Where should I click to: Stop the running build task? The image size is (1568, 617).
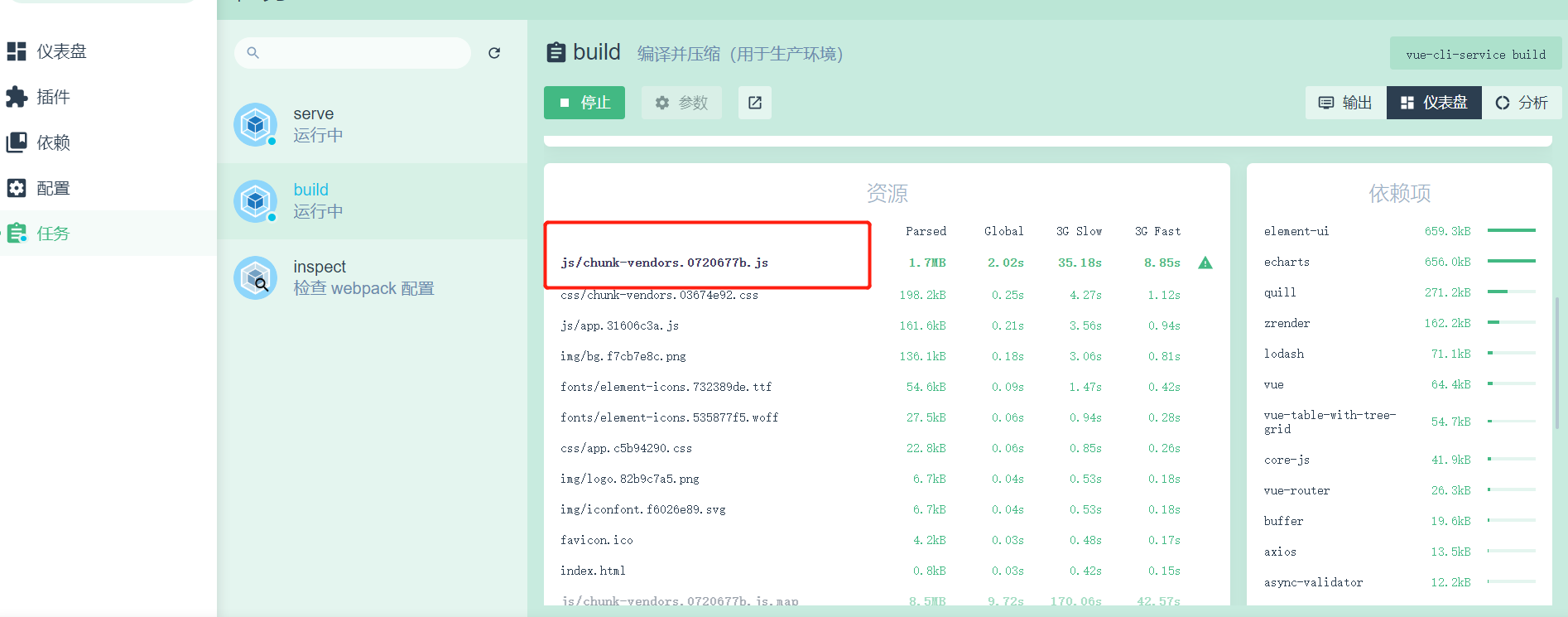[584, 103]
